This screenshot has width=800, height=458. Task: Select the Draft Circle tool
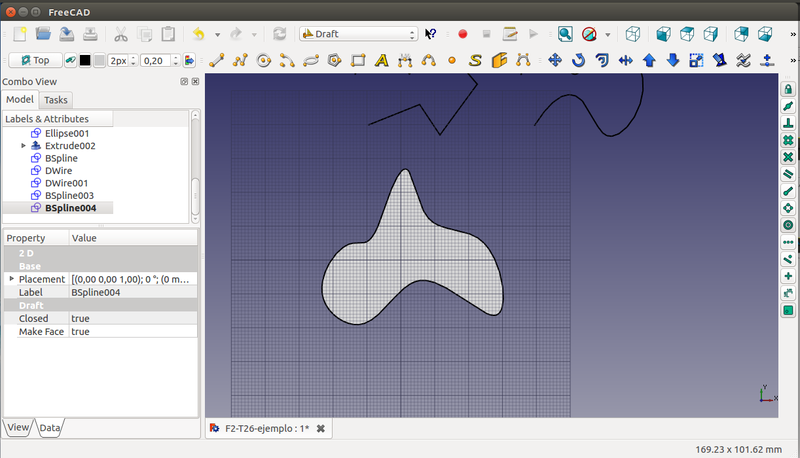[264, 60]
